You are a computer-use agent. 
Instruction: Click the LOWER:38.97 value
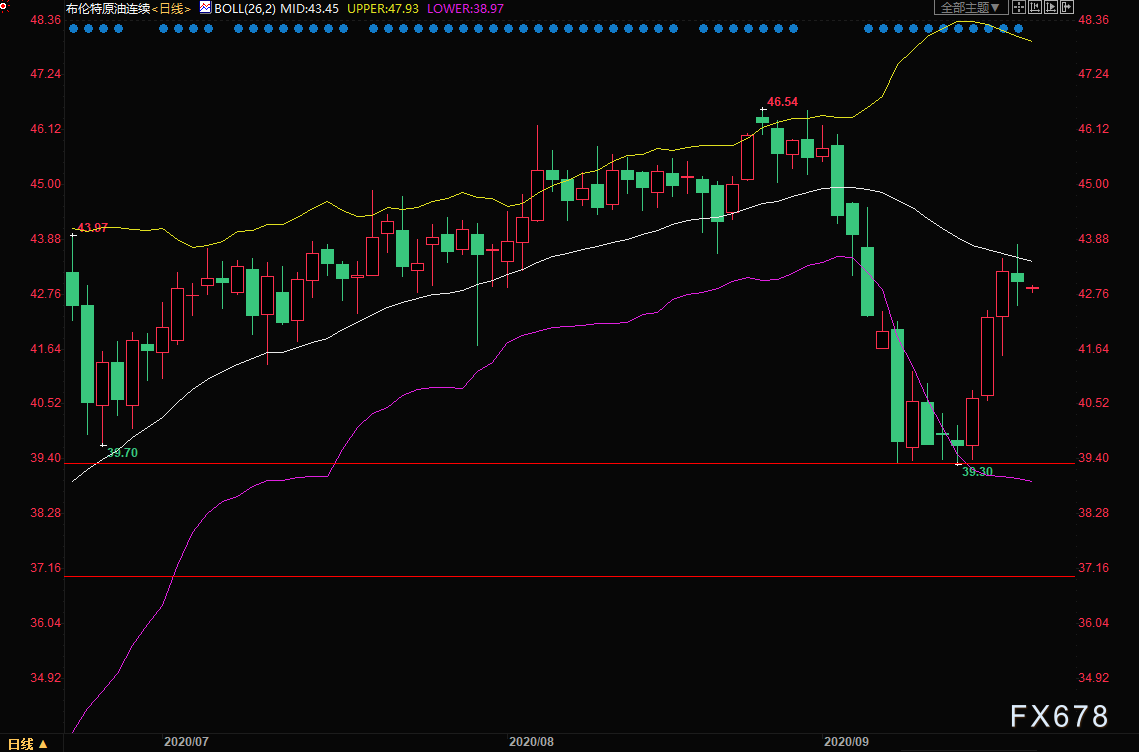click(465, 9)
